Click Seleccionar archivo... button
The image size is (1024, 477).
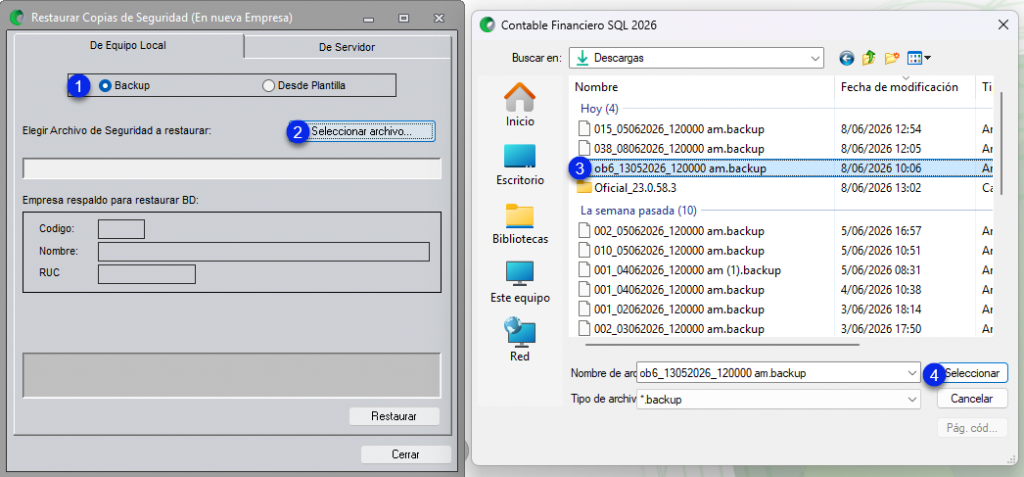pyautogui.click(x=362, y=131)
